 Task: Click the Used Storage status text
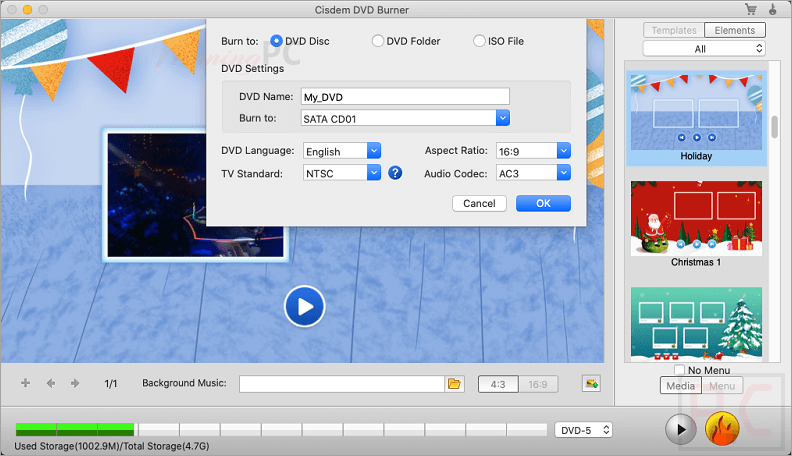click(x=112, y=446)
